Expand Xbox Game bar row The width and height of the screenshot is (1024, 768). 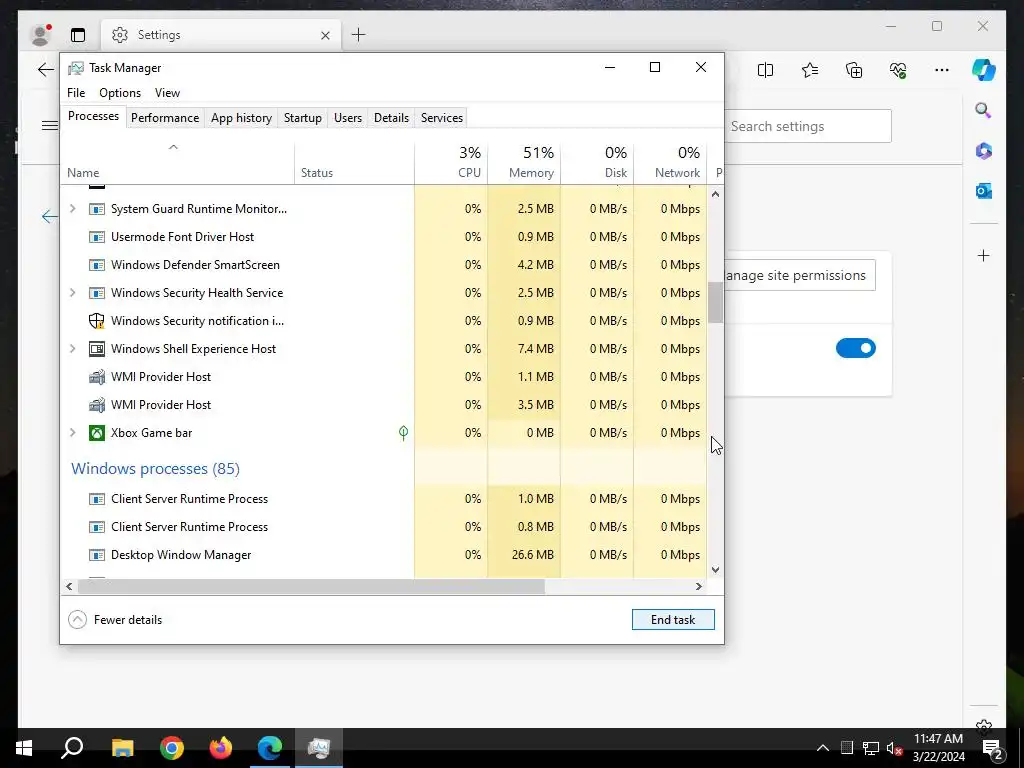coord(72,432)
